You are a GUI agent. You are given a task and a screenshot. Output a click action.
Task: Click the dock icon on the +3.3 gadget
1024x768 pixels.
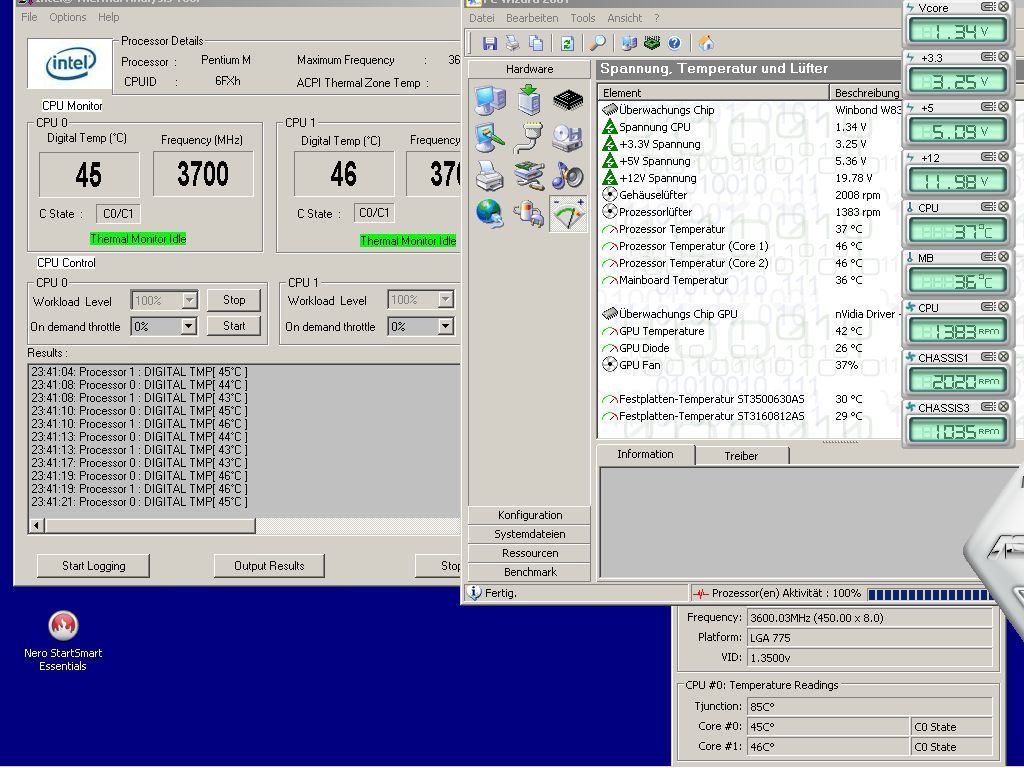pyautogui.click(x=989, y=57)
